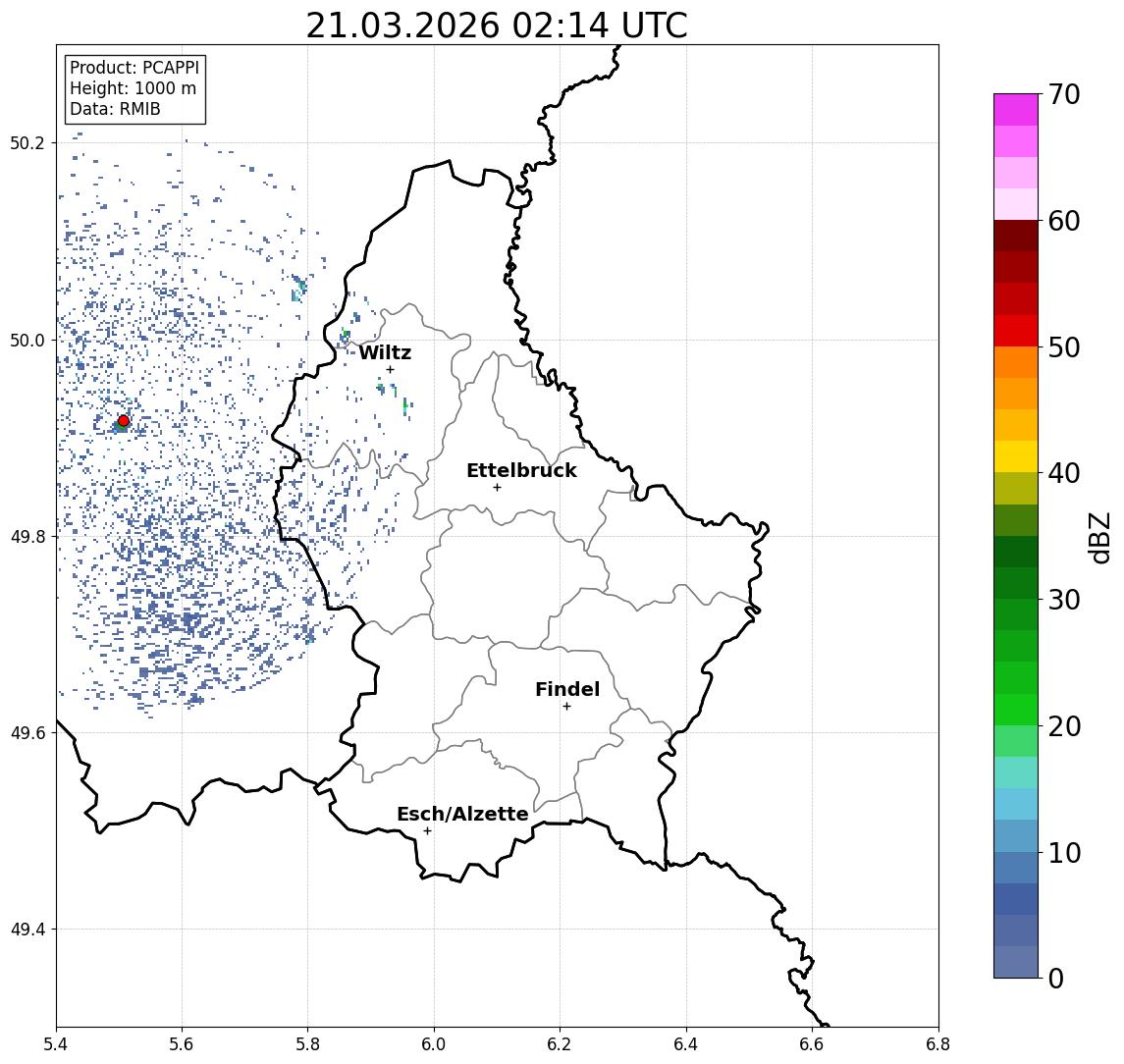This screenshot has width=1124, height=1064.
Task: Click the dBZ colorbar axis label
Action: [x=1099, y=537]
